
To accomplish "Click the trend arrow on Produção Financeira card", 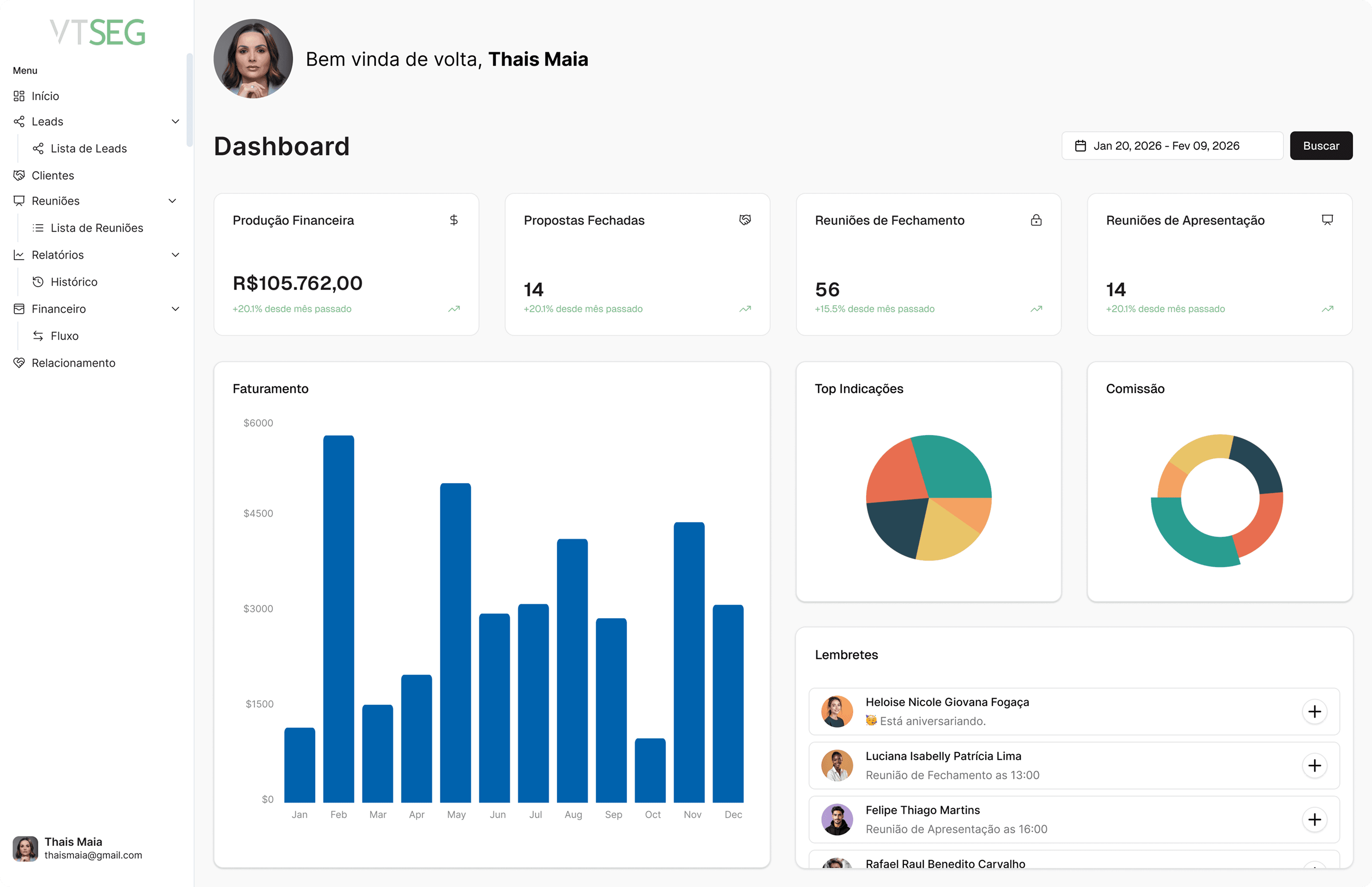I will (x=454, y=309).
